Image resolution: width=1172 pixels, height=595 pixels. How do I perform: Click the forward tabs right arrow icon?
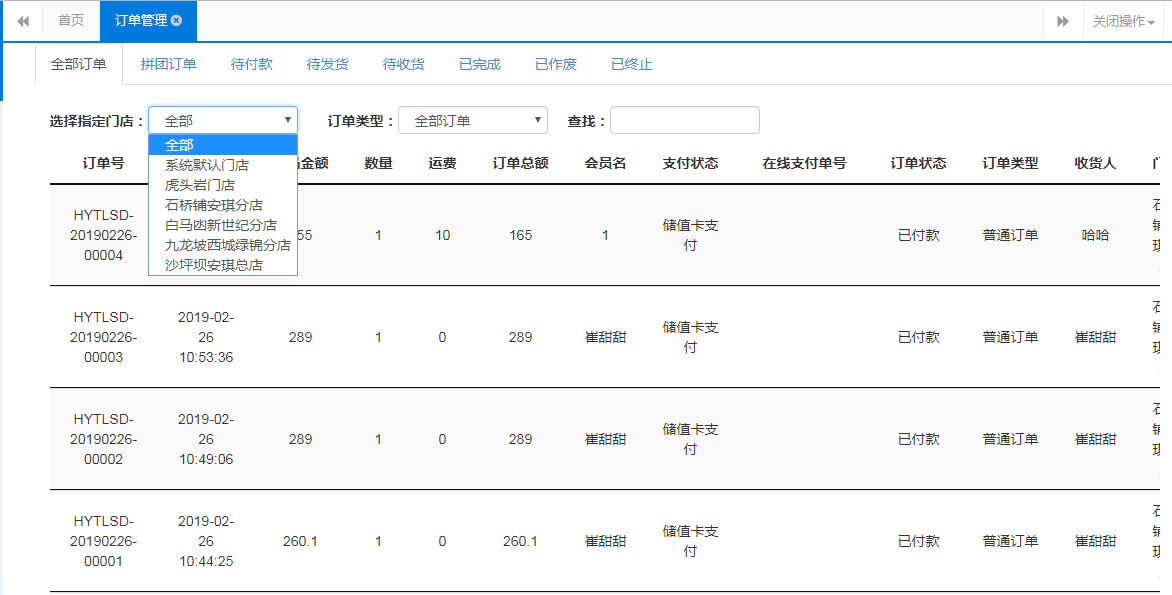pyautogui.click(x=1062, y=21)
